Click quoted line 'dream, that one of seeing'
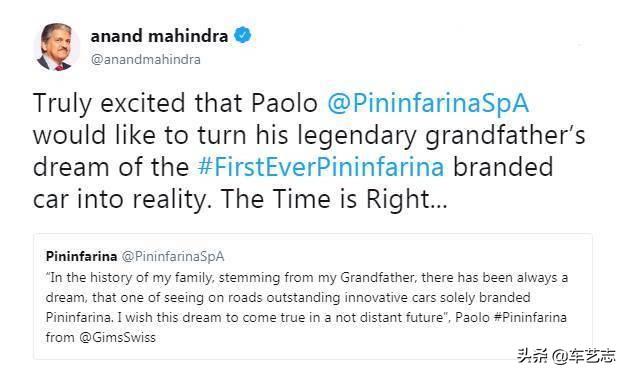Screen dimensions: 627x375 coord(288,297)
